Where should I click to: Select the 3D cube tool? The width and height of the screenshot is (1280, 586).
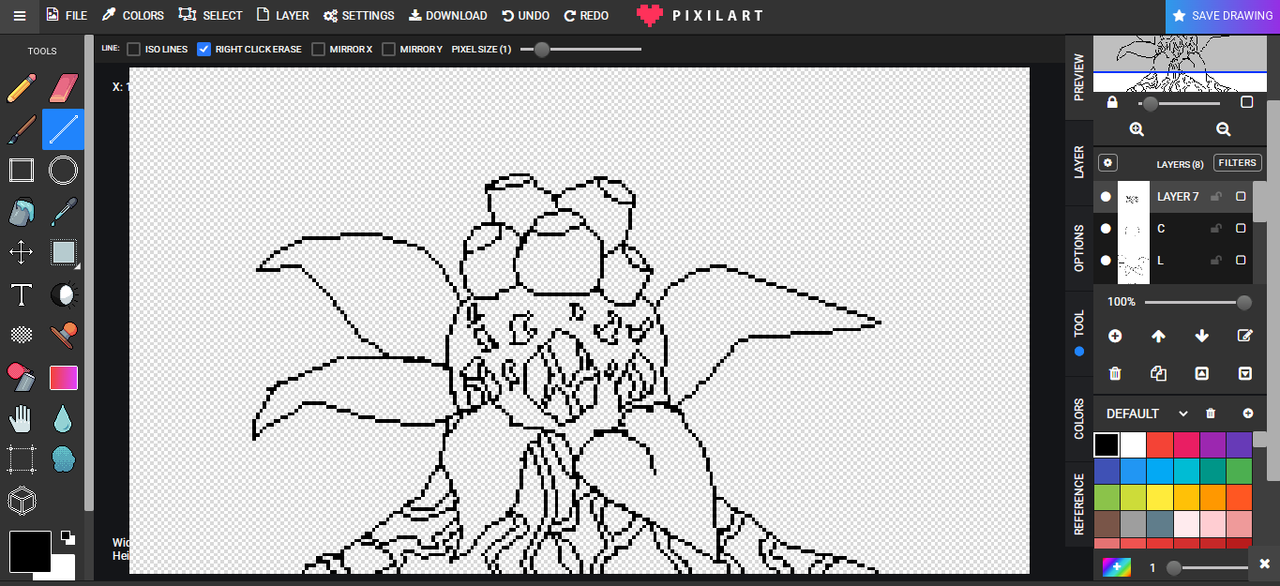coord(21,500)
